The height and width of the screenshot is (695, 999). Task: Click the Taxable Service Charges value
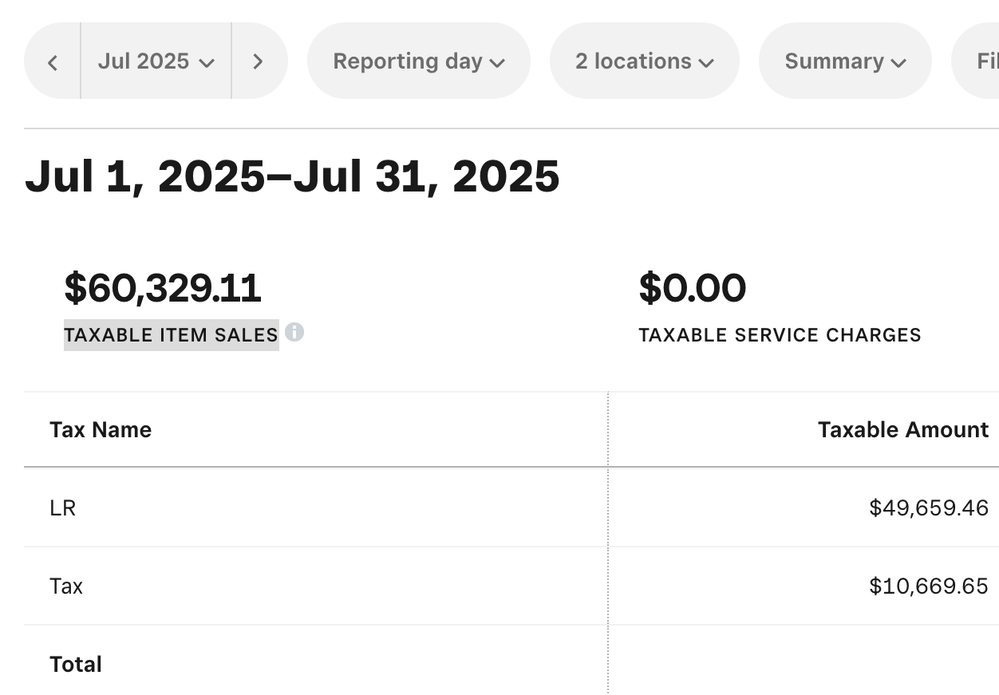pos(692,288)
